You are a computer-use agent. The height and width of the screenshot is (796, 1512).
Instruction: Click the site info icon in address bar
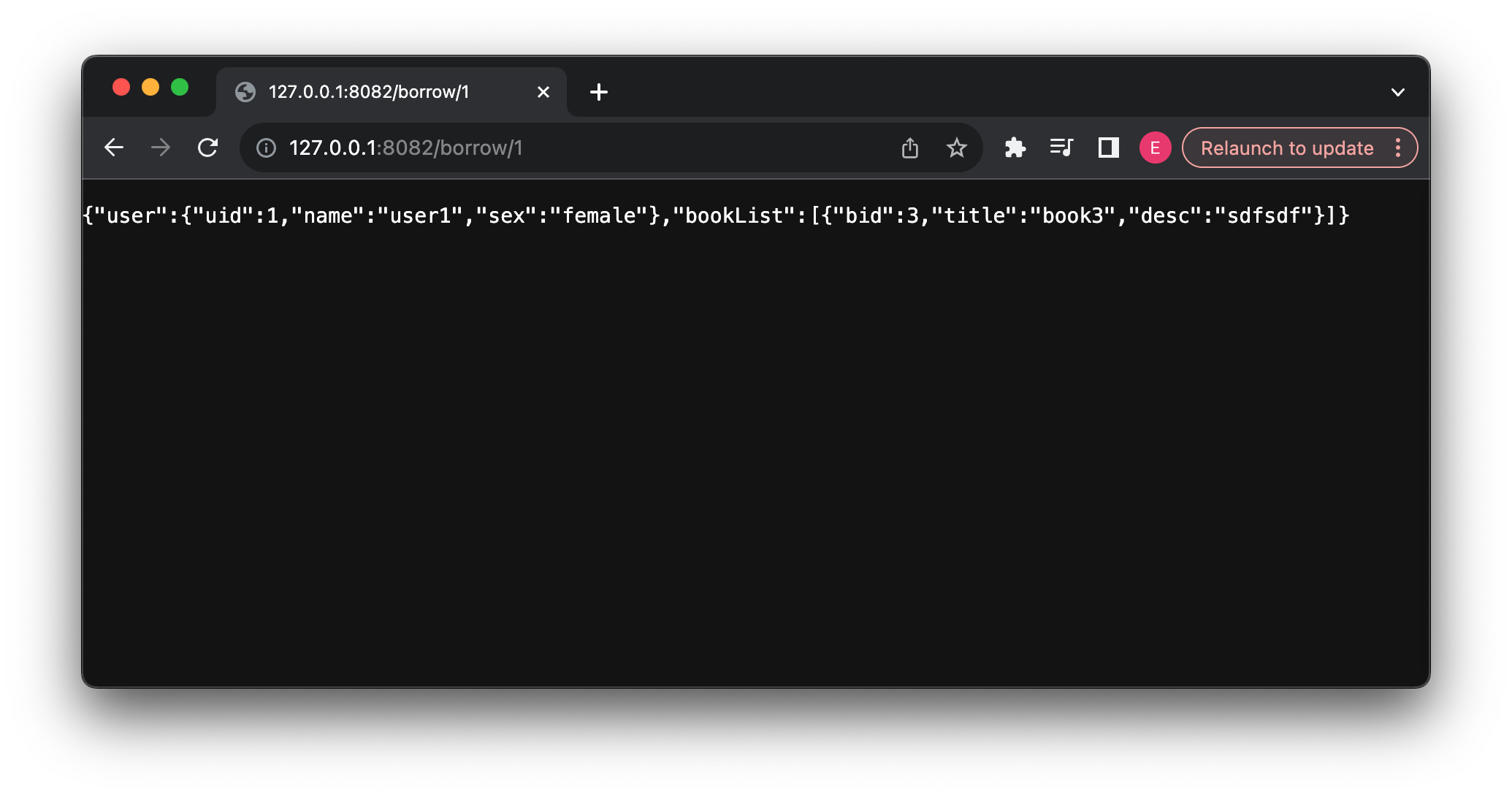(x=265, y=147)
